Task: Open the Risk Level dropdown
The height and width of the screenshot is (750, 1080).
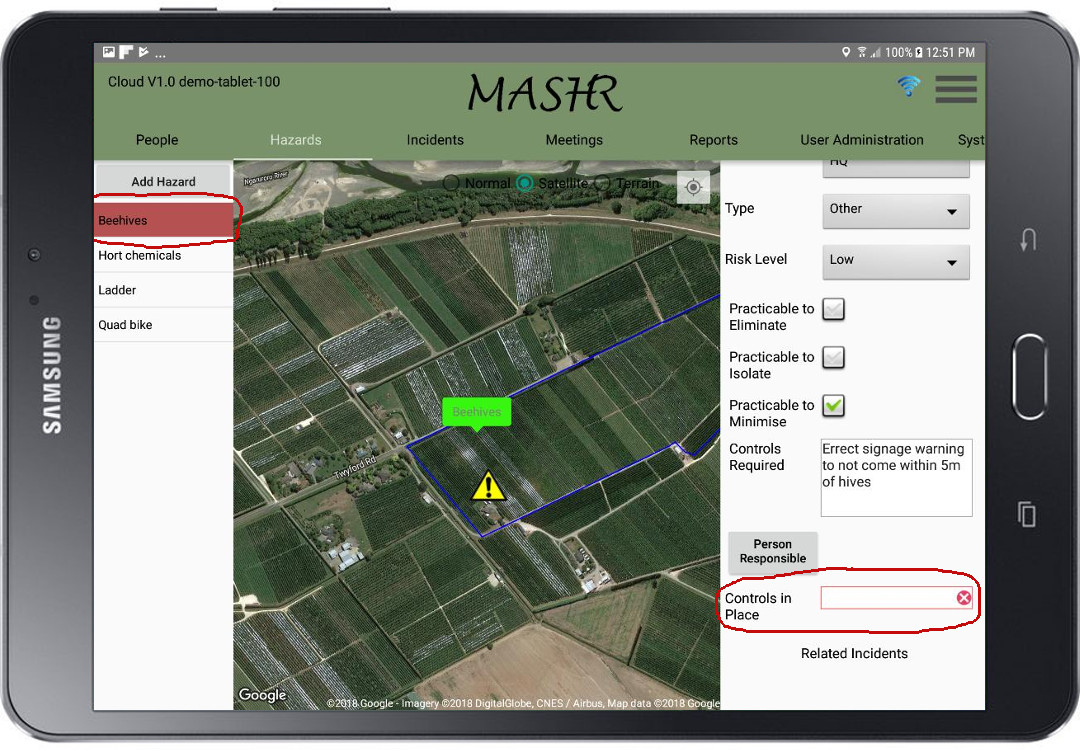Action: [895, 260]
